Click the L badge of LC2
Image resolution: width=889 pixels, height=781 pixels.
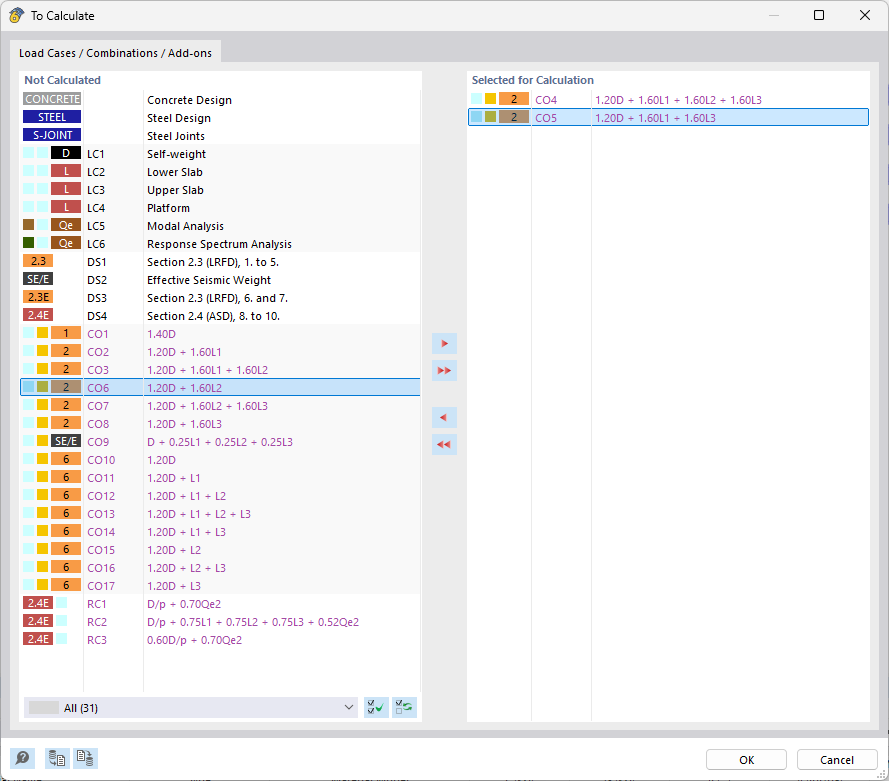click(66, 171)
